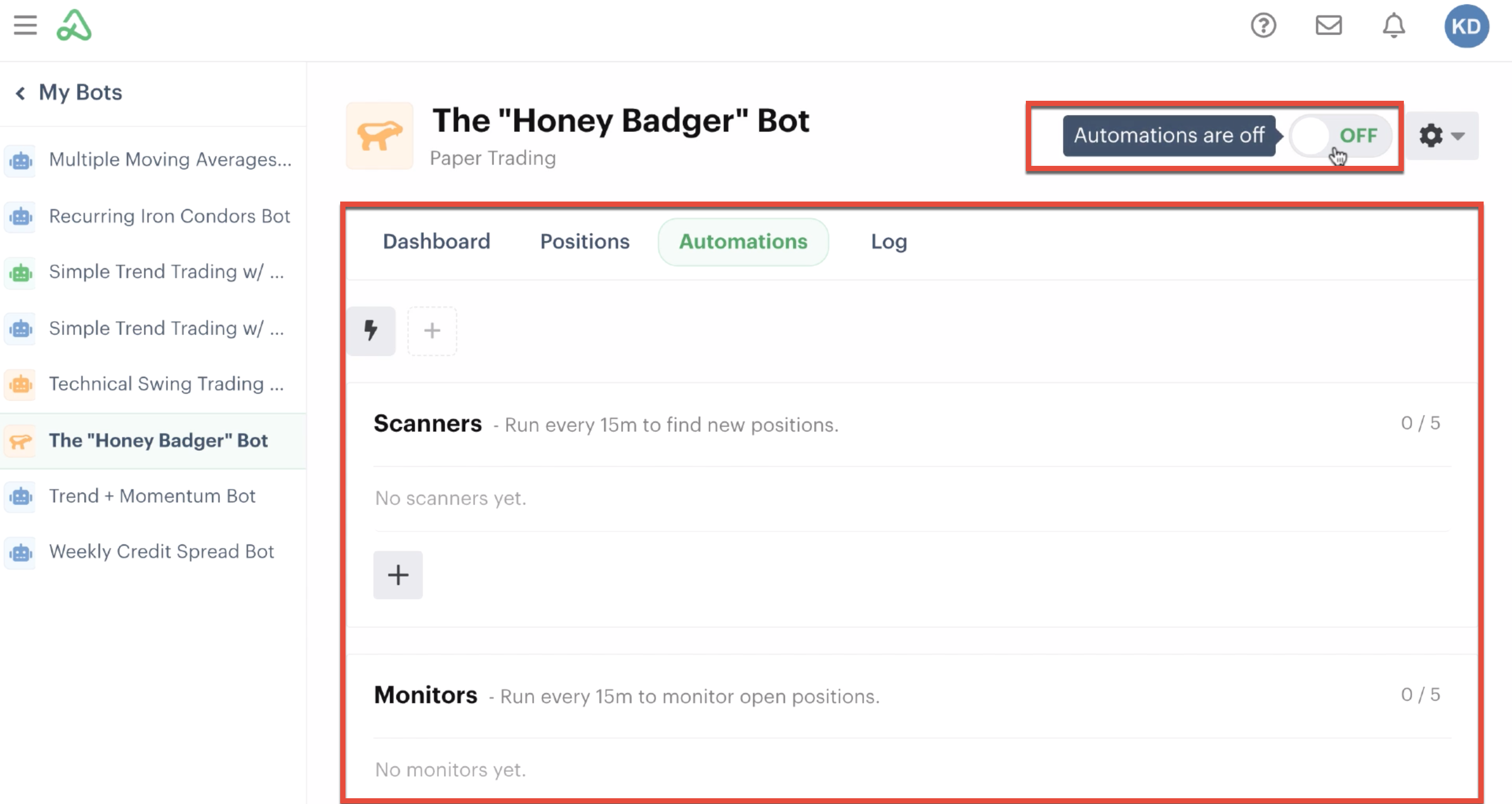Image resolution: width=1512 pixels, height=804 pixels.
Task: Click the Scanners 0 / 5 counter
Action: tap(1420, 423)
